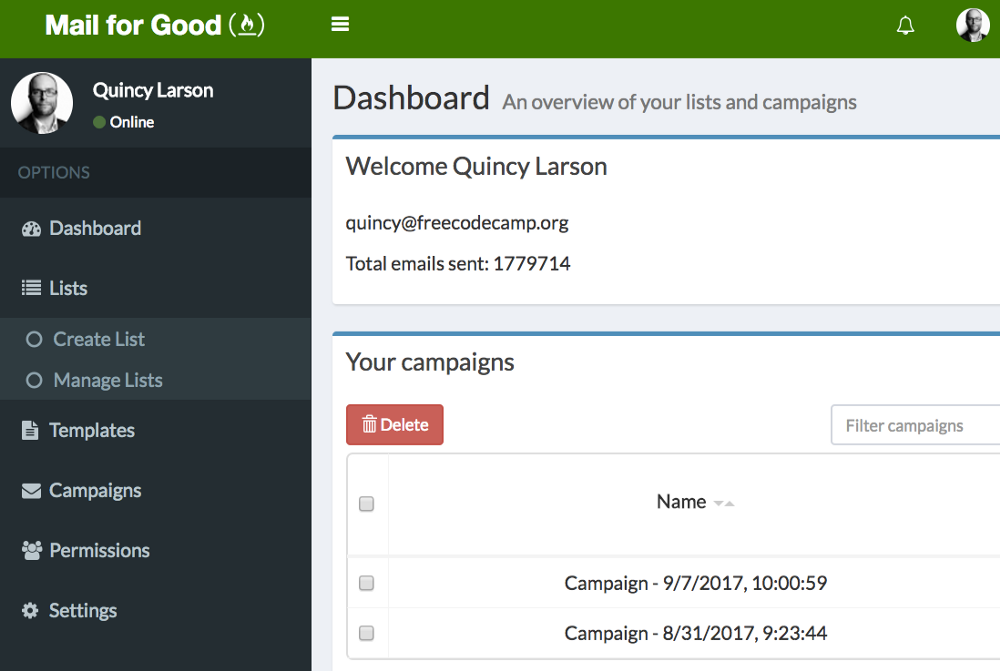The image size is (1000, 671).
Task: Click the hamburger menu toggle icon
Action: tap(340, 25)
